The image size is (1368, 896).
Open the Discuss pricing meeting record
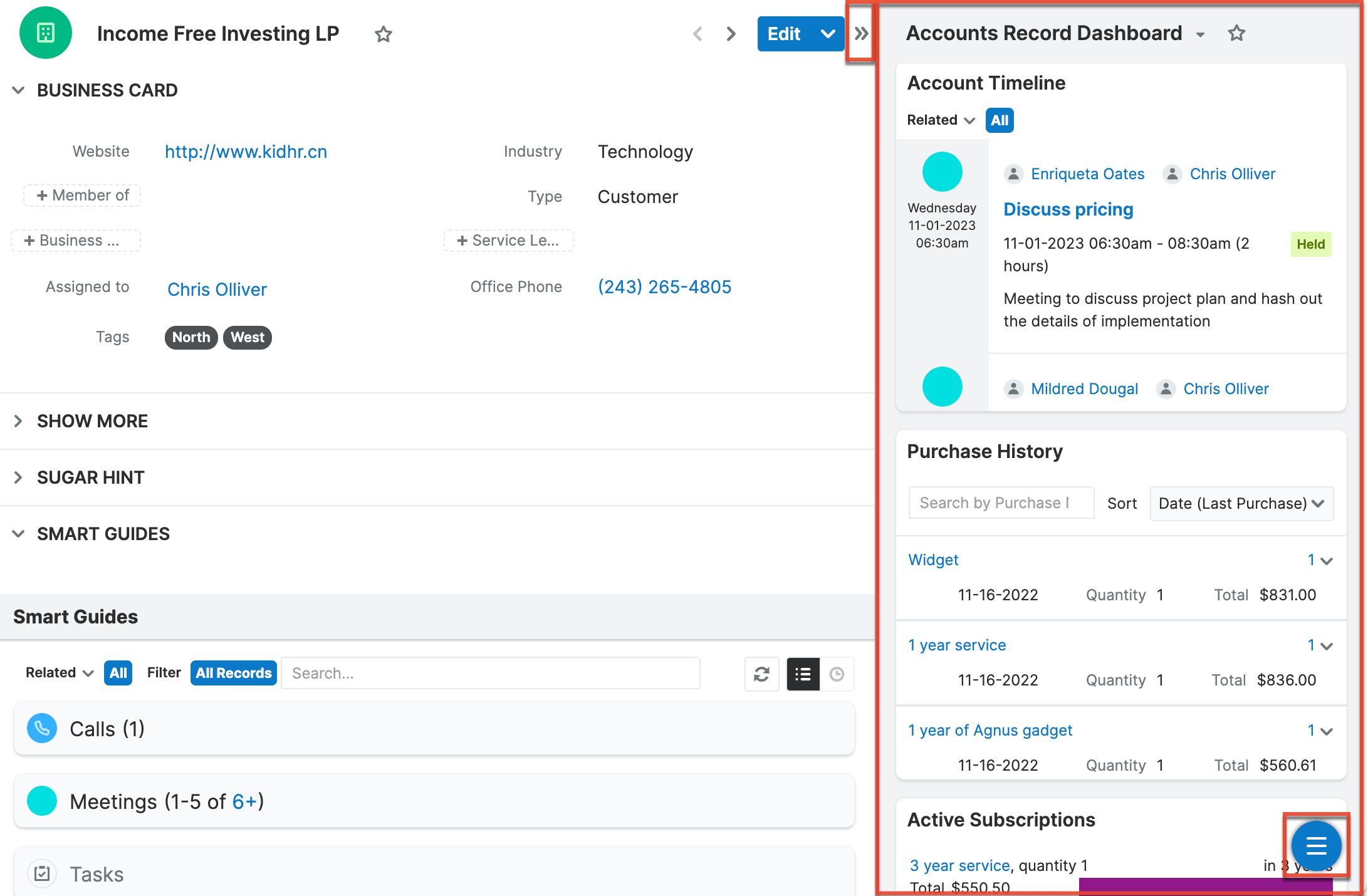[x=1068, y=209]
